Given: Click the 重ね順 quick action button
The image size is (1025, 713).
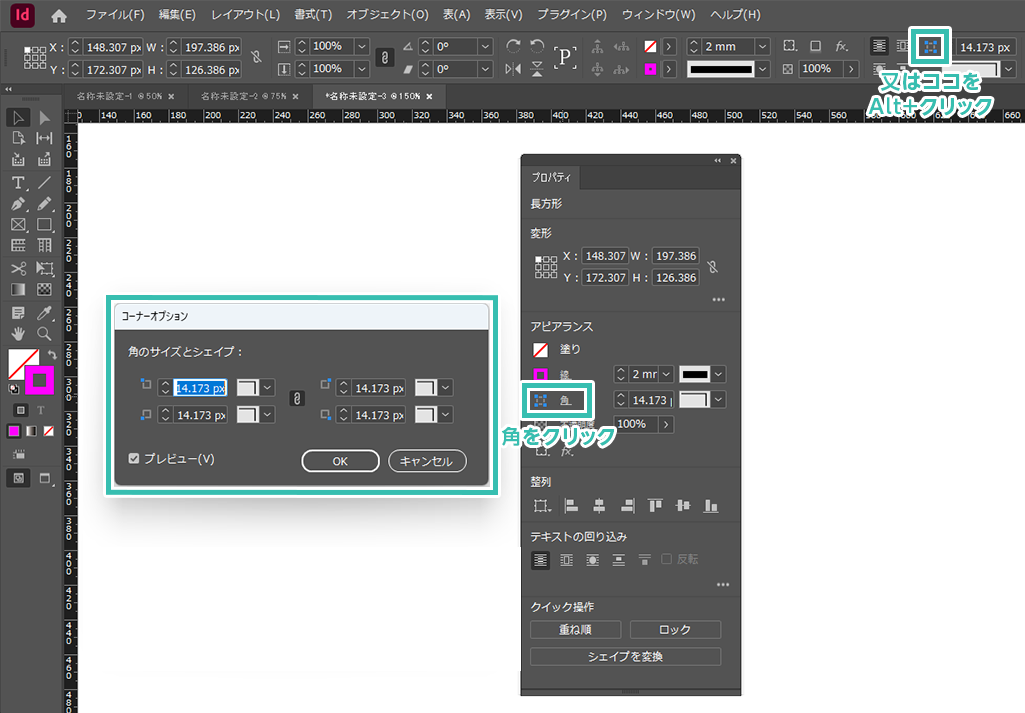Looking at the screenshot, I should pyautogui.click(x=575, y=629).
